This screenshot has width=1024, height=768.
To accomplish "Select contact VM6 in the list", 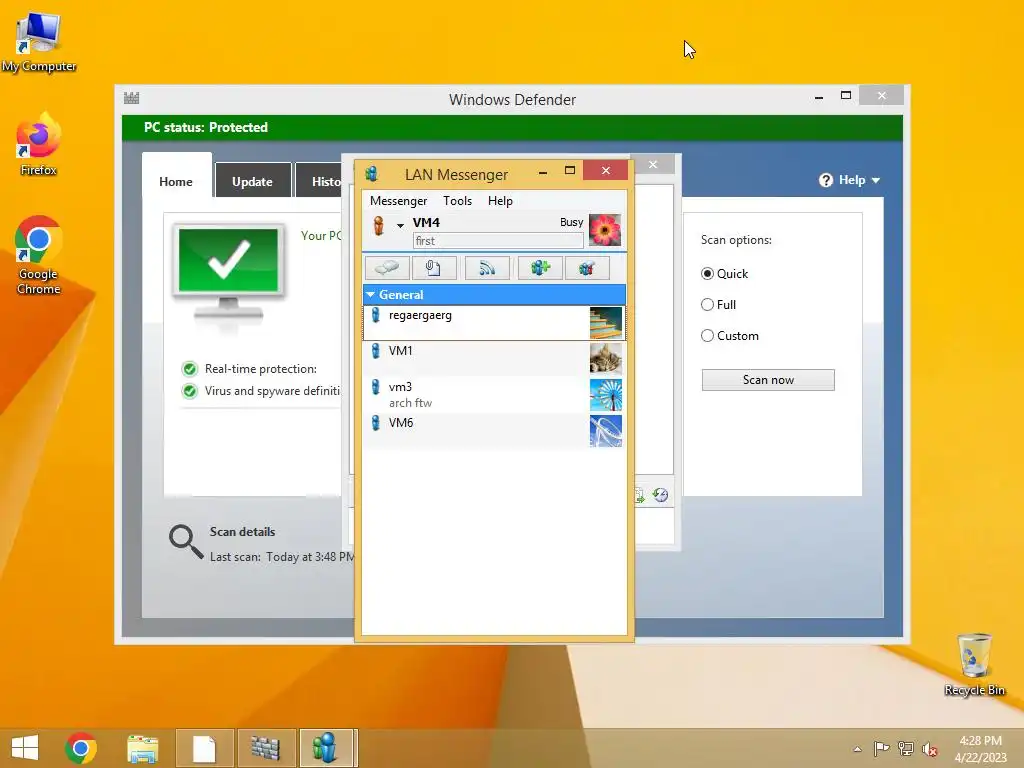I will tap(494, 431).
